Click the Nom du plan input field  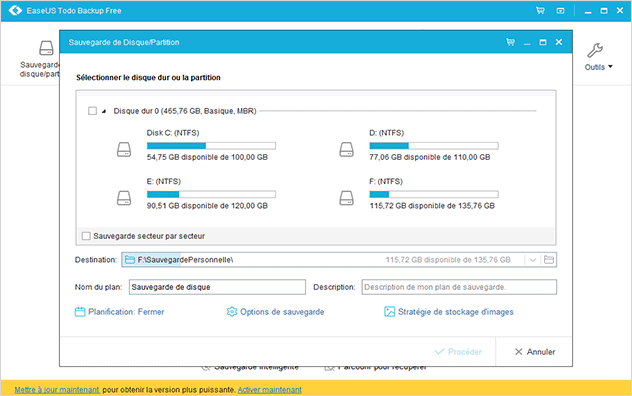click(x=217, y=287)
